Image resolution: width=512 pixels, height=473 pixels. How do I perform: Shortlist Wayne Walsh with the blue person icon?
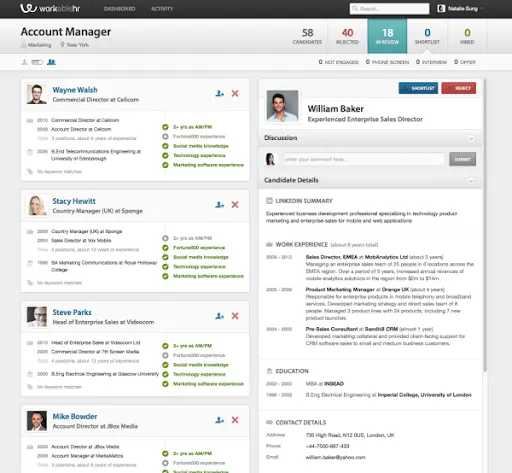coord(219,94)
